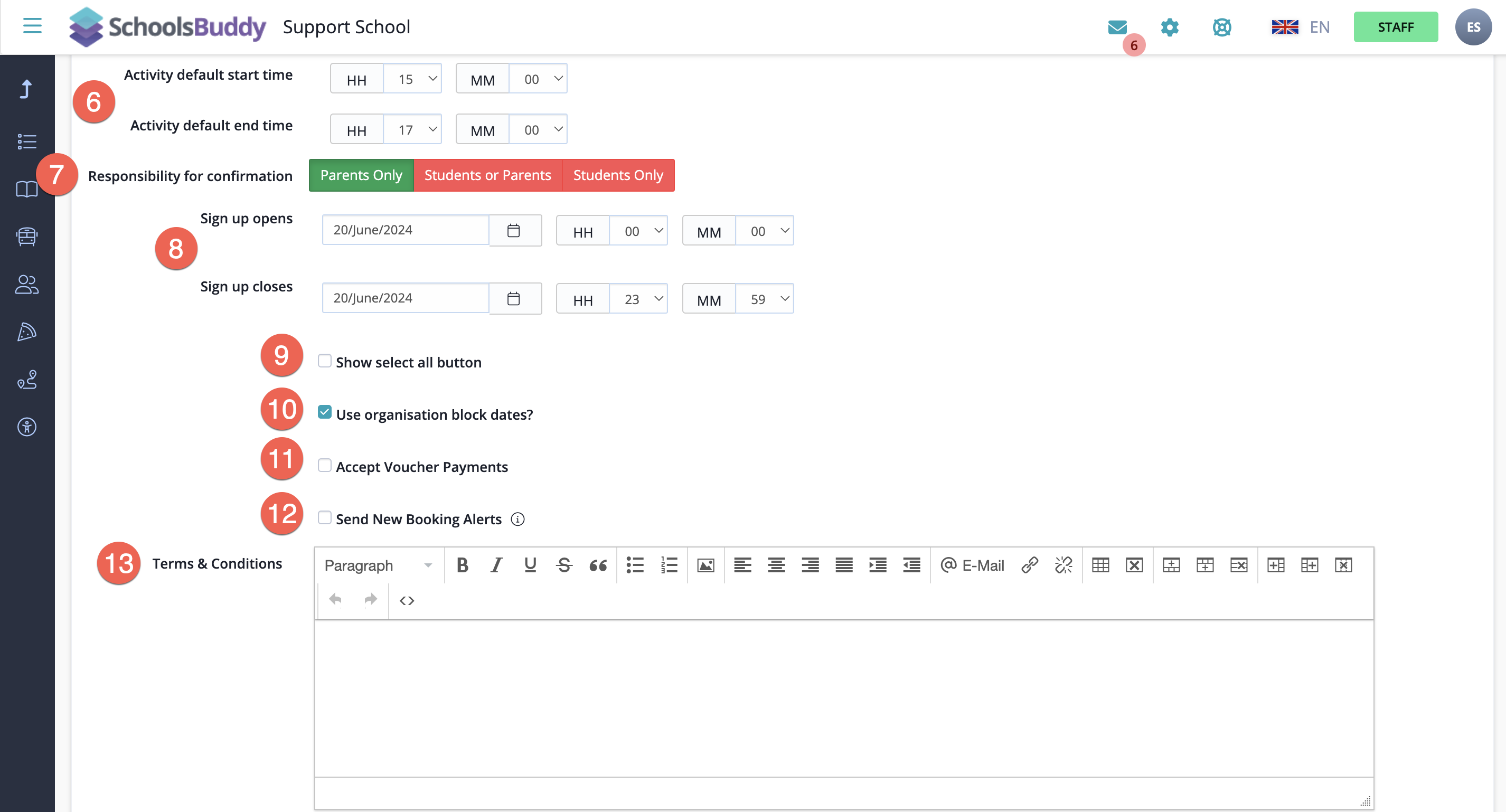Open the hamburger navigation menu
The height and width of the screenshot is (812, 1506).
click(32, 26)
